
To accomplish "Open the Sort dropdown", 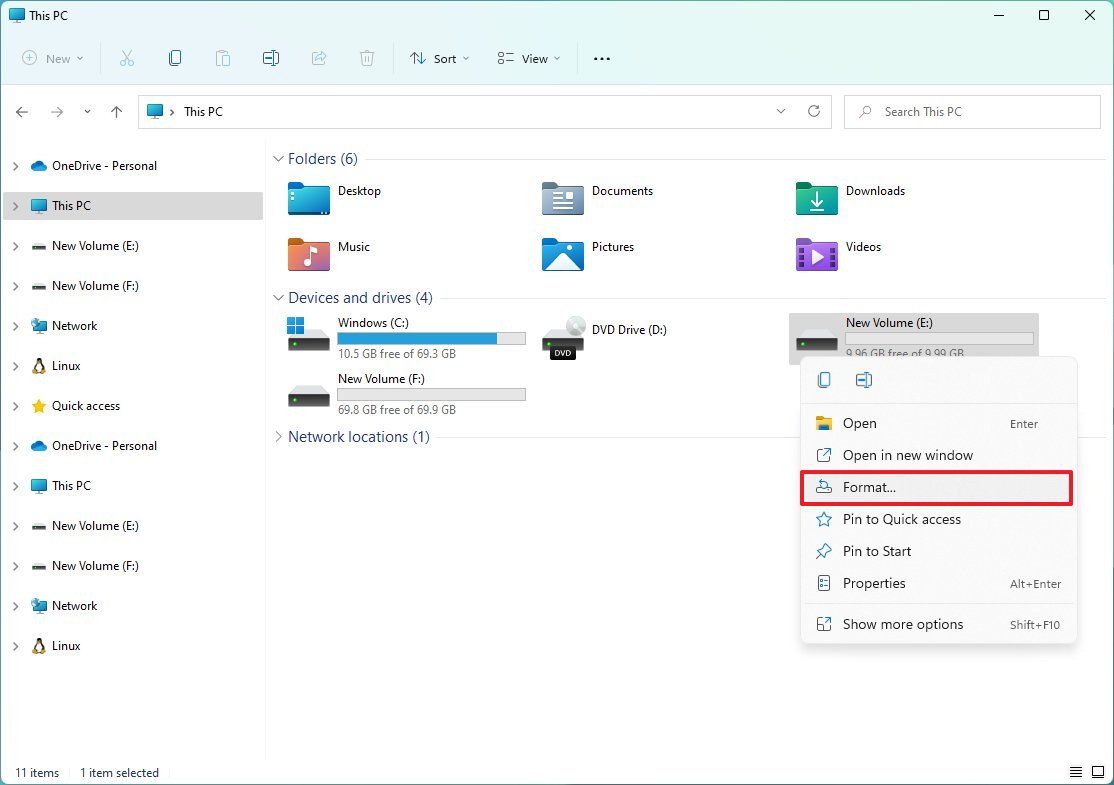I will pos(439,58).
